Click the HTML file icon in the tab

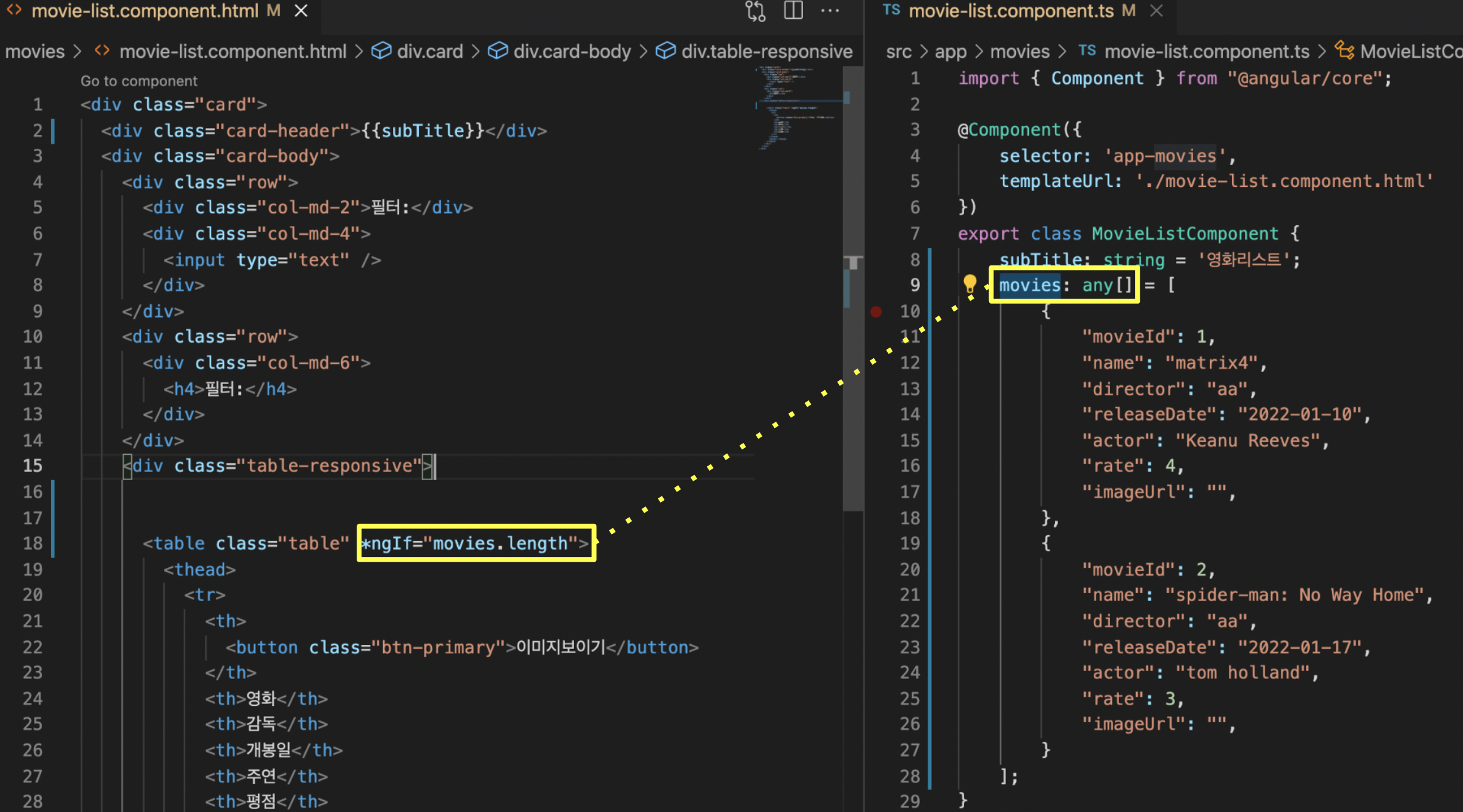pyautogui.click(x=14, y=11)
